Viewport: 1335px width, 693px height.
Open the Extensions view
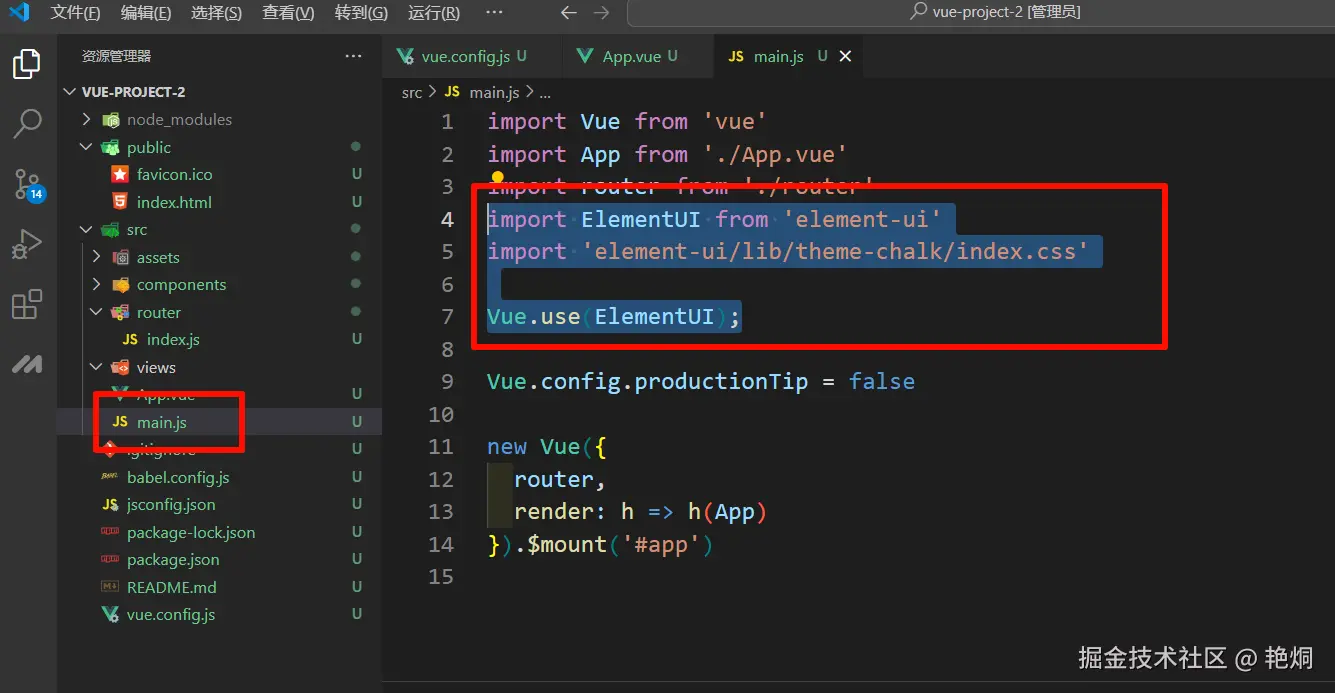tap(27, 304)
